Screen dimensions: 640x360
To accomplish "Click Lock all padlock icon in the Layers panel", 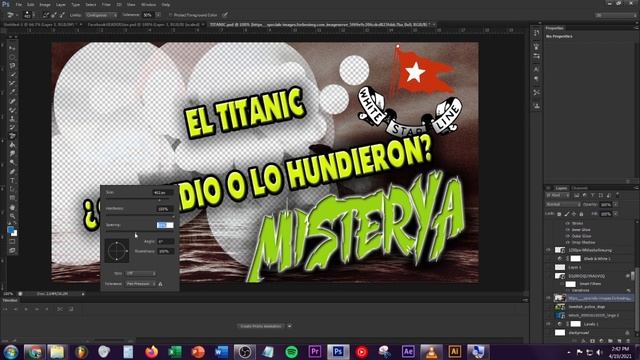I will (581, 214).
